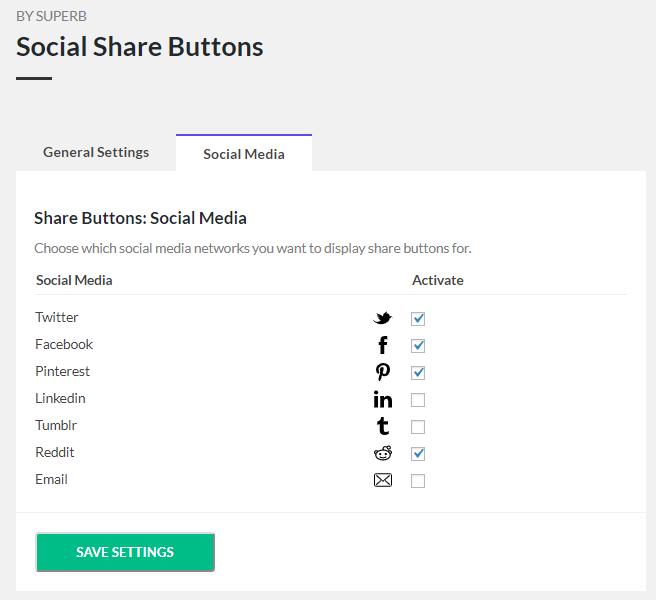Click the Twitter bird icon

pyautogui.click(x=382, y=318)
